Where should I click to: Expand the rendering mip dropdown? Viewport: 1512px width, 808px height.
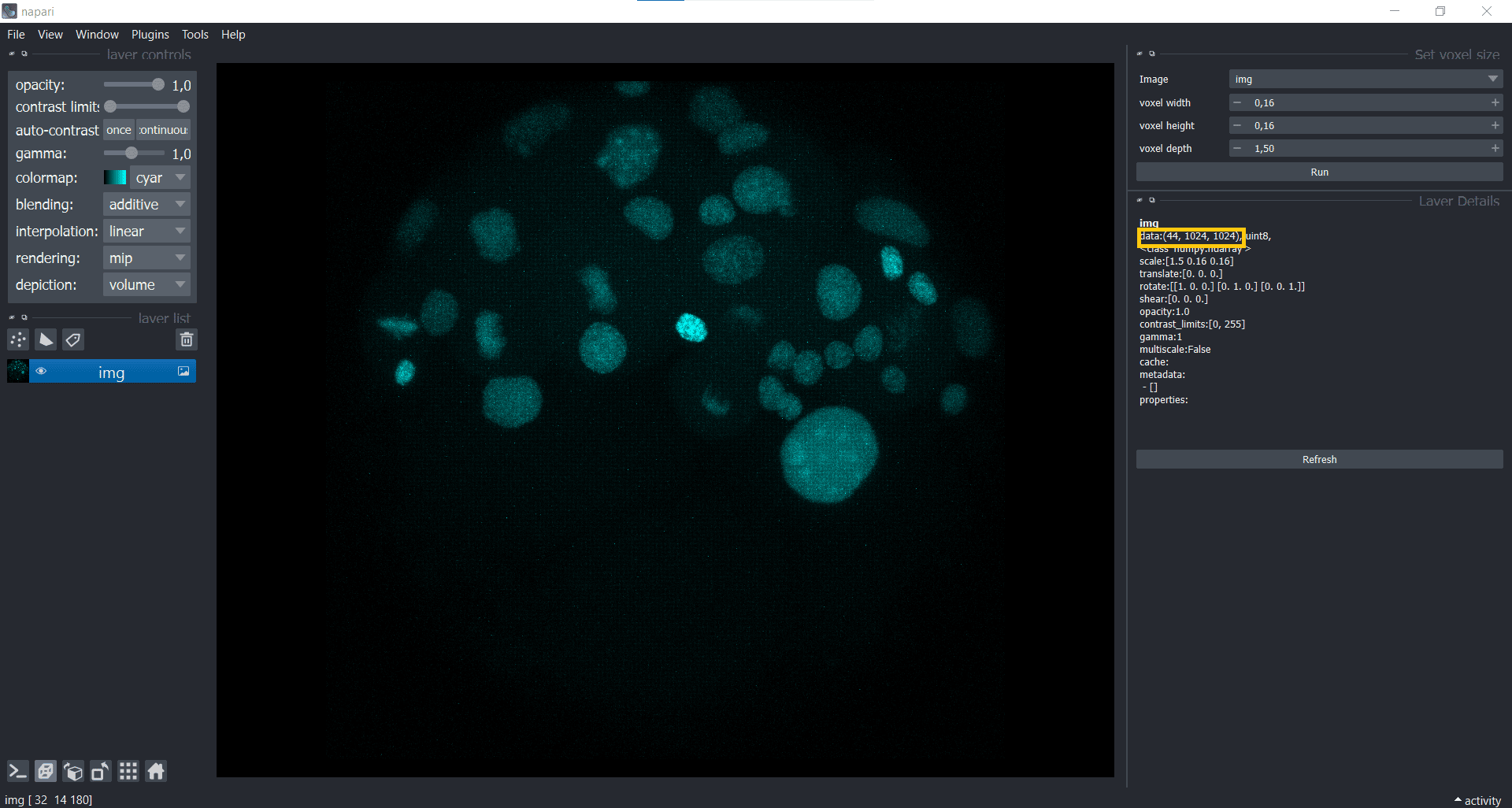[x=146, y=258]
